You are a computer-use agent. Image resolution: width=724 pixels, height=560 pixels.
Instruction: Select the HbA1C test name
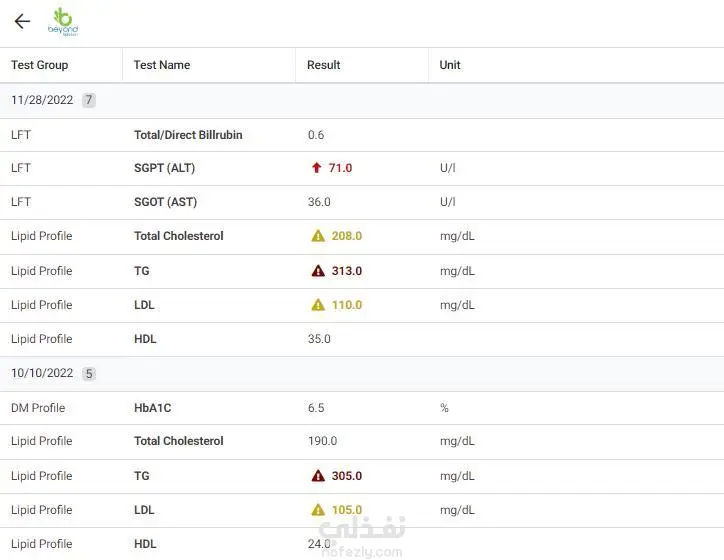coord(152,408)
